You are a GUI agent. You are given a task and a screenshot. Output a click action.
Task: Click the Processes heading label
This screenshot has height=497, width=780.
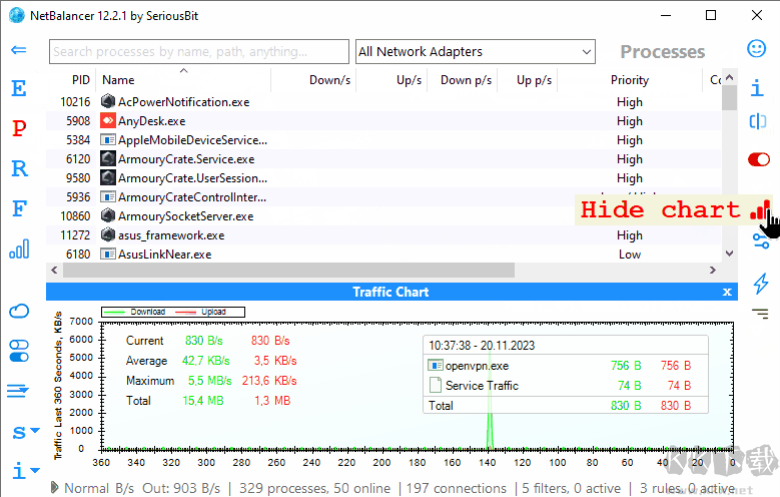pos(663,52)
